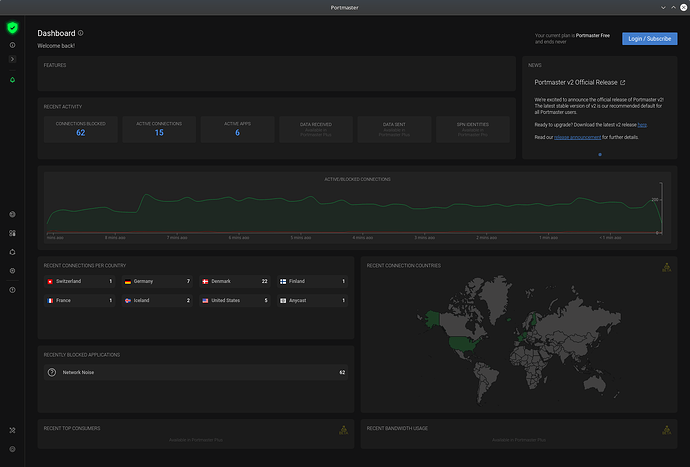Open the Active Apps 6 card
Image resolution: width=690 pixels, height=467 pixels.
point(237,129)
